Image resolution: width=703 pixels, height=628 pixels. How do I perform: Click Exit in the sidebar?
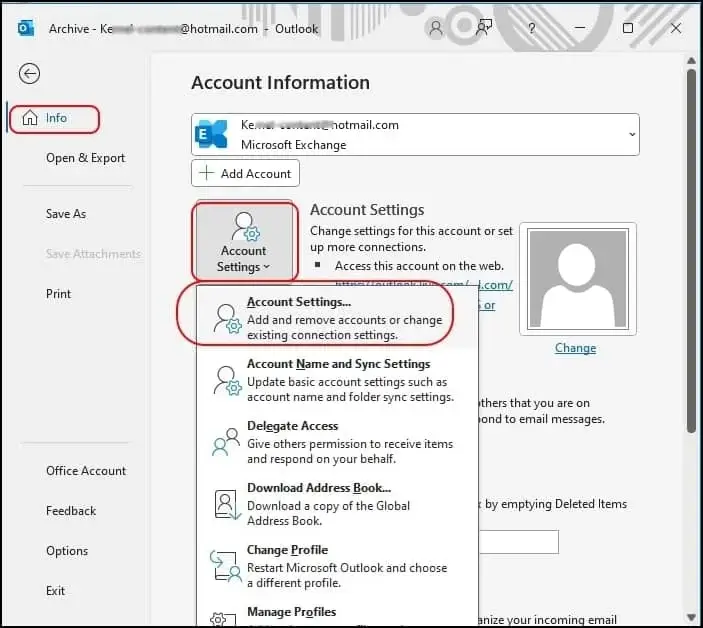(x=55, y=591)
